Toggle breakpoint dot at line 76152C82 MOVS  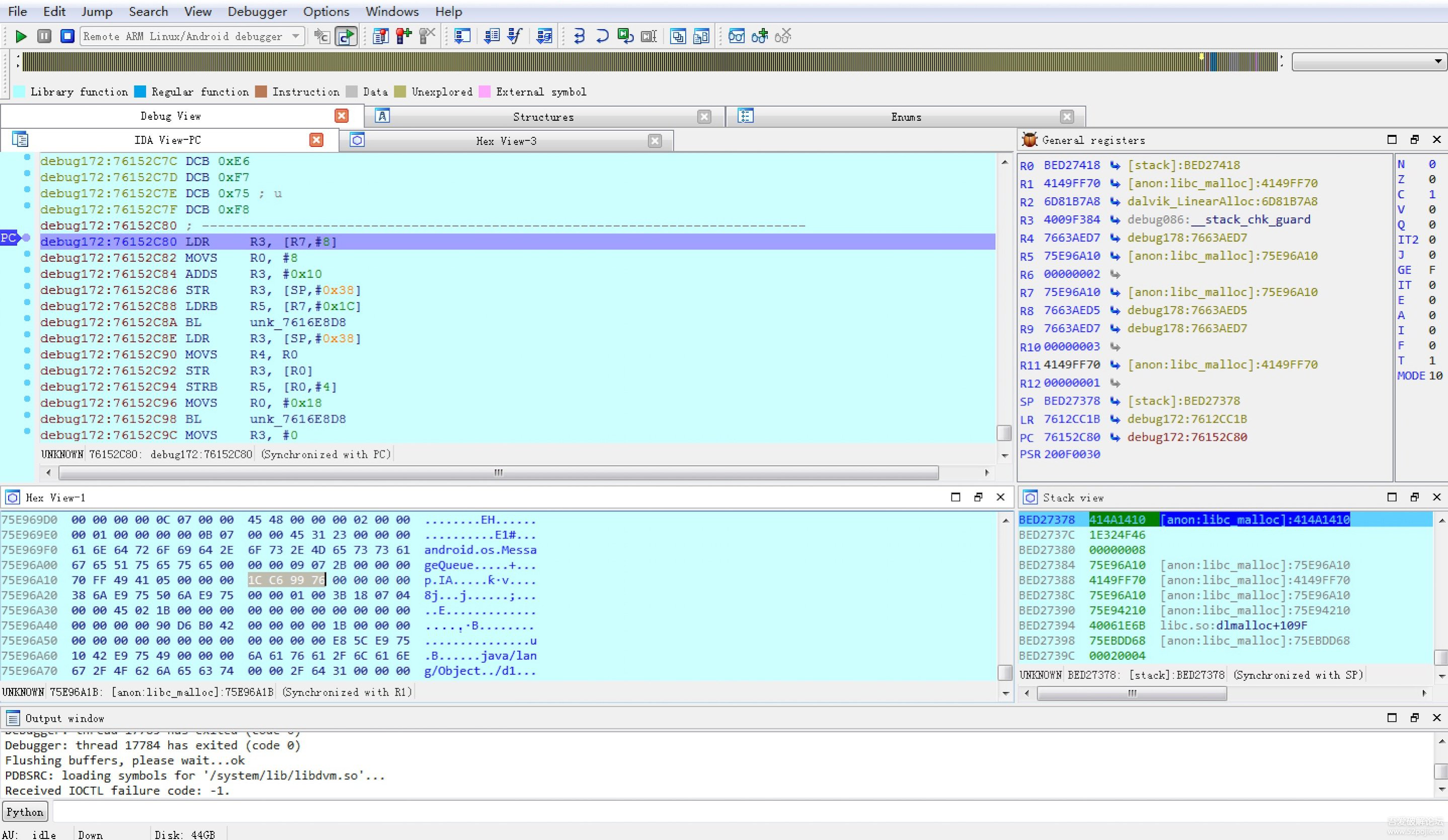[x=27, y=254]
